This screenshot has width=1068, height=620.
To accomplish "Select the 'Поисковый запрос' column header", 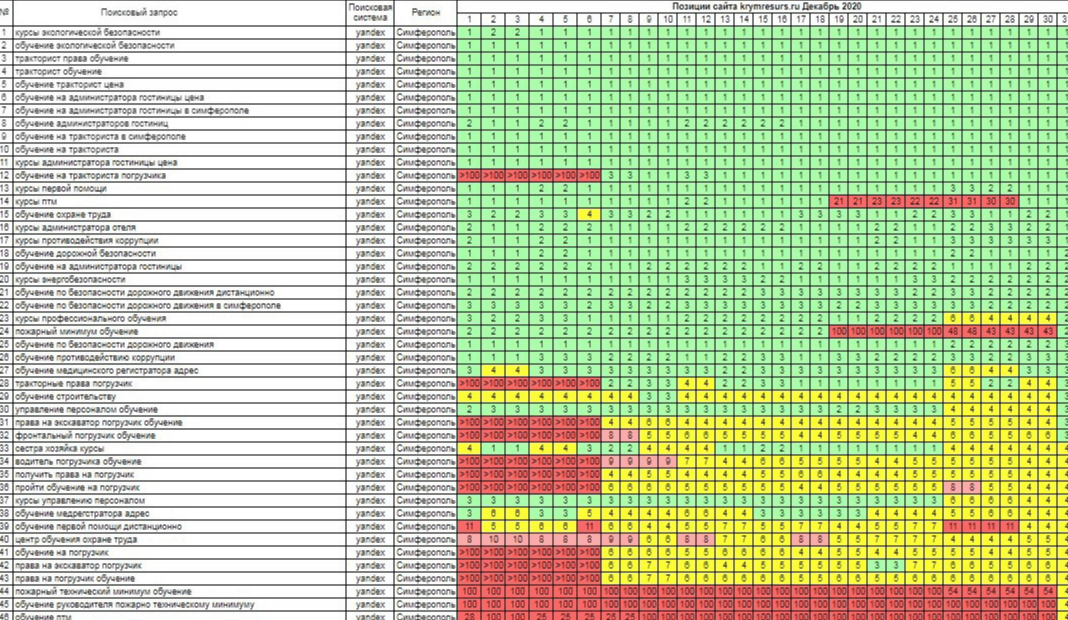I will 139,12.
